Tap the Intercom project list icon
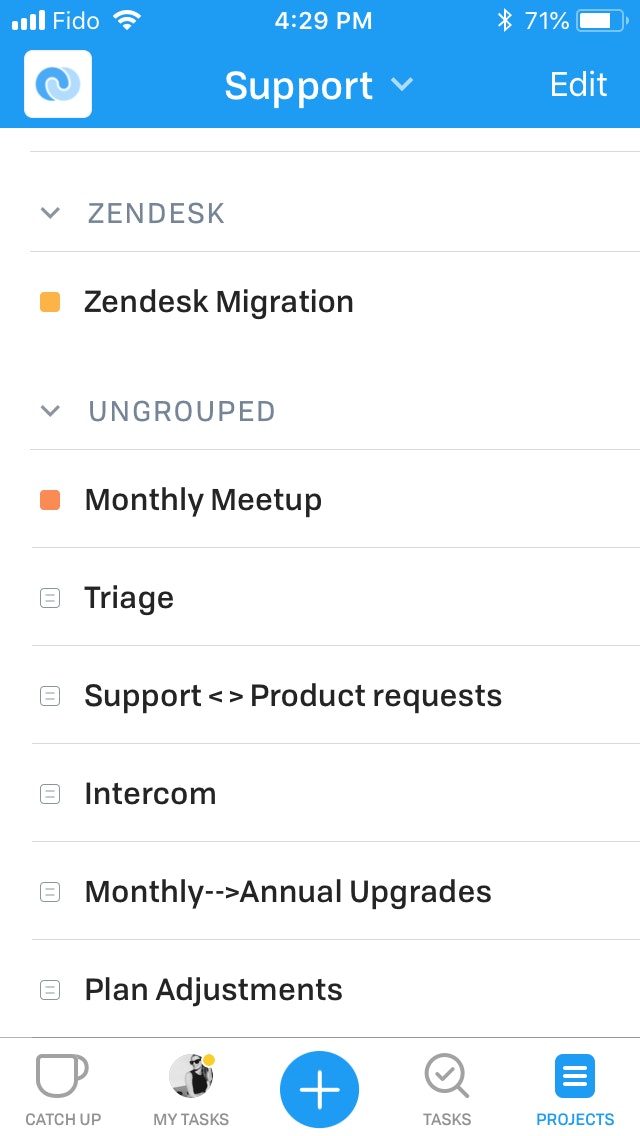The image size is (640, 1136). click(49, 794)
